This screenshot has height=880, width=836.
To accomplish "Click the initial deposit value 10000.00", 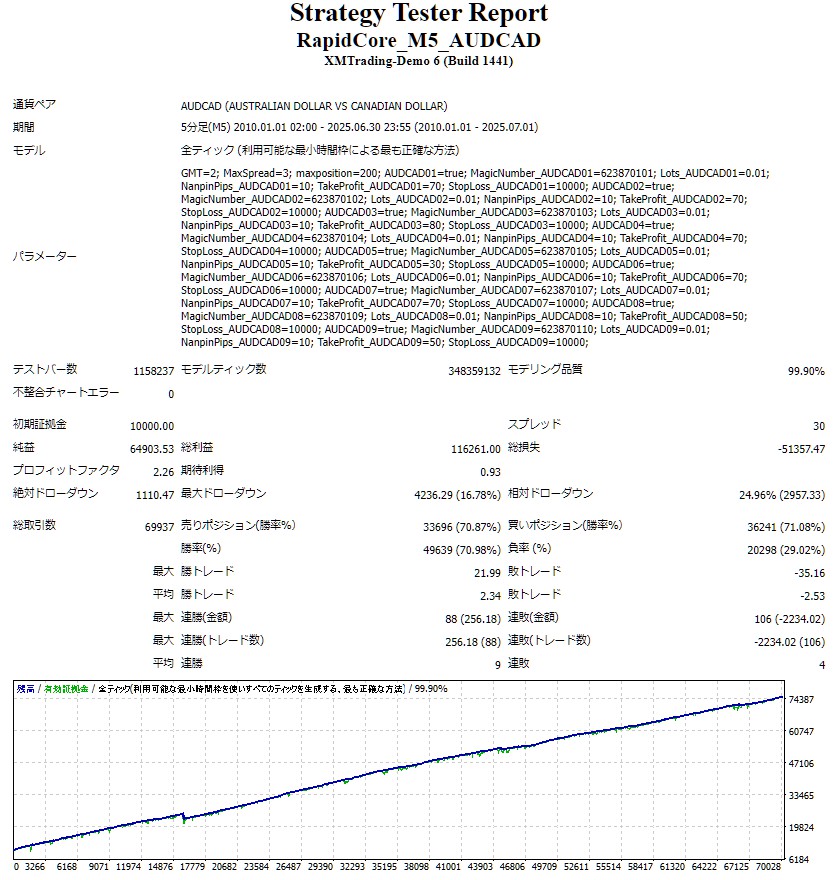I will [x=152, y=426].
